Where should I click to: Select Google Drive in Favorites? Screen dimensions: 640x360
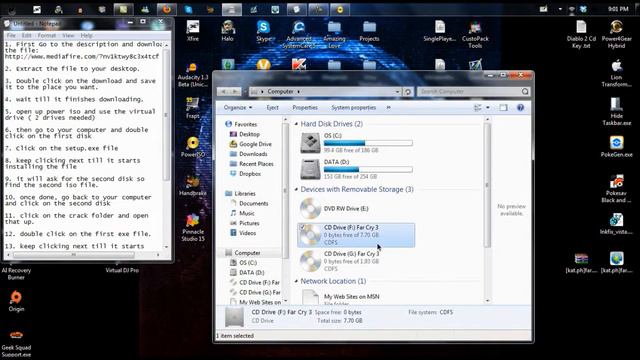(251, 144)
